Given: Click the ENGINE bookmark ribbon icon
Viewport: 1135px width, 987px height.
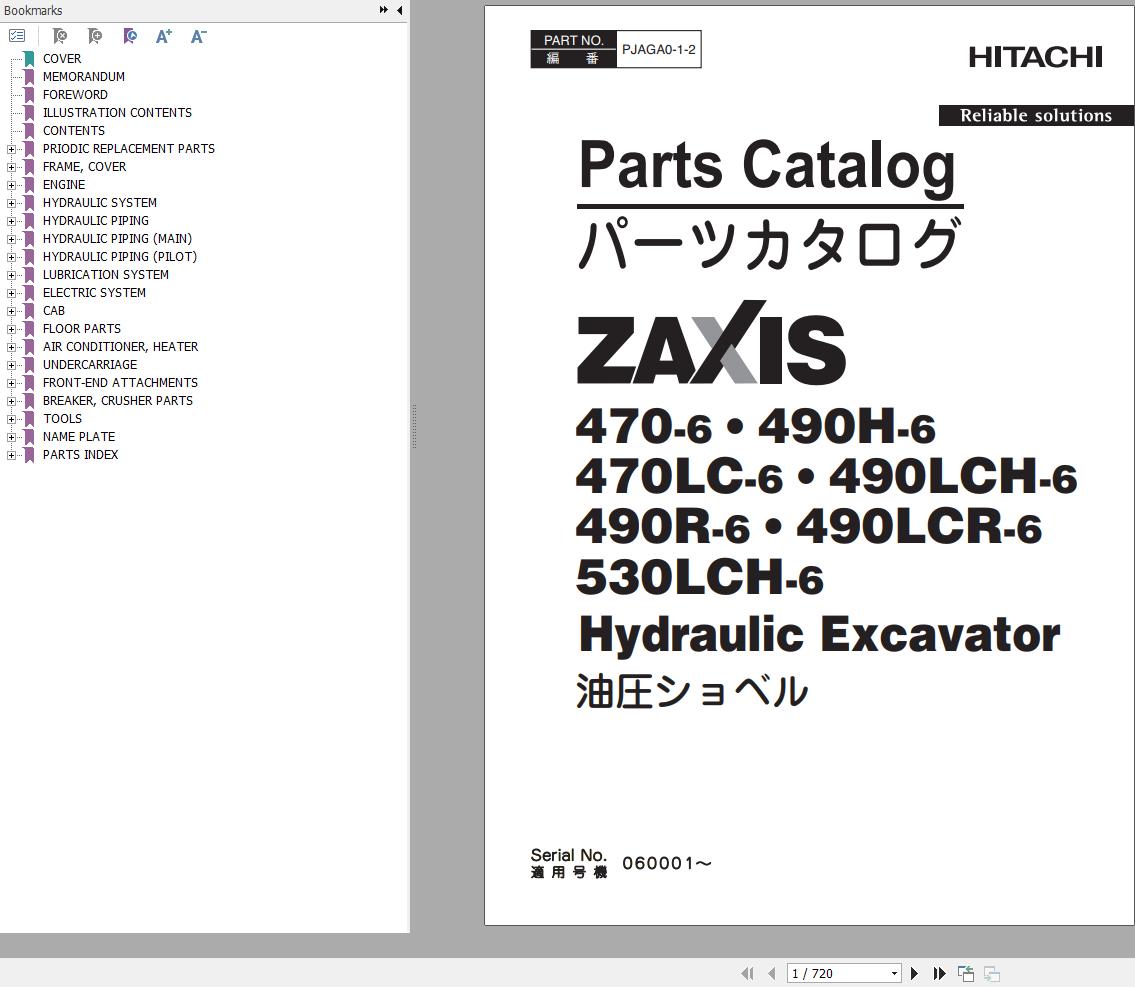Looking at the screenshot, I should tap(29, 185).
